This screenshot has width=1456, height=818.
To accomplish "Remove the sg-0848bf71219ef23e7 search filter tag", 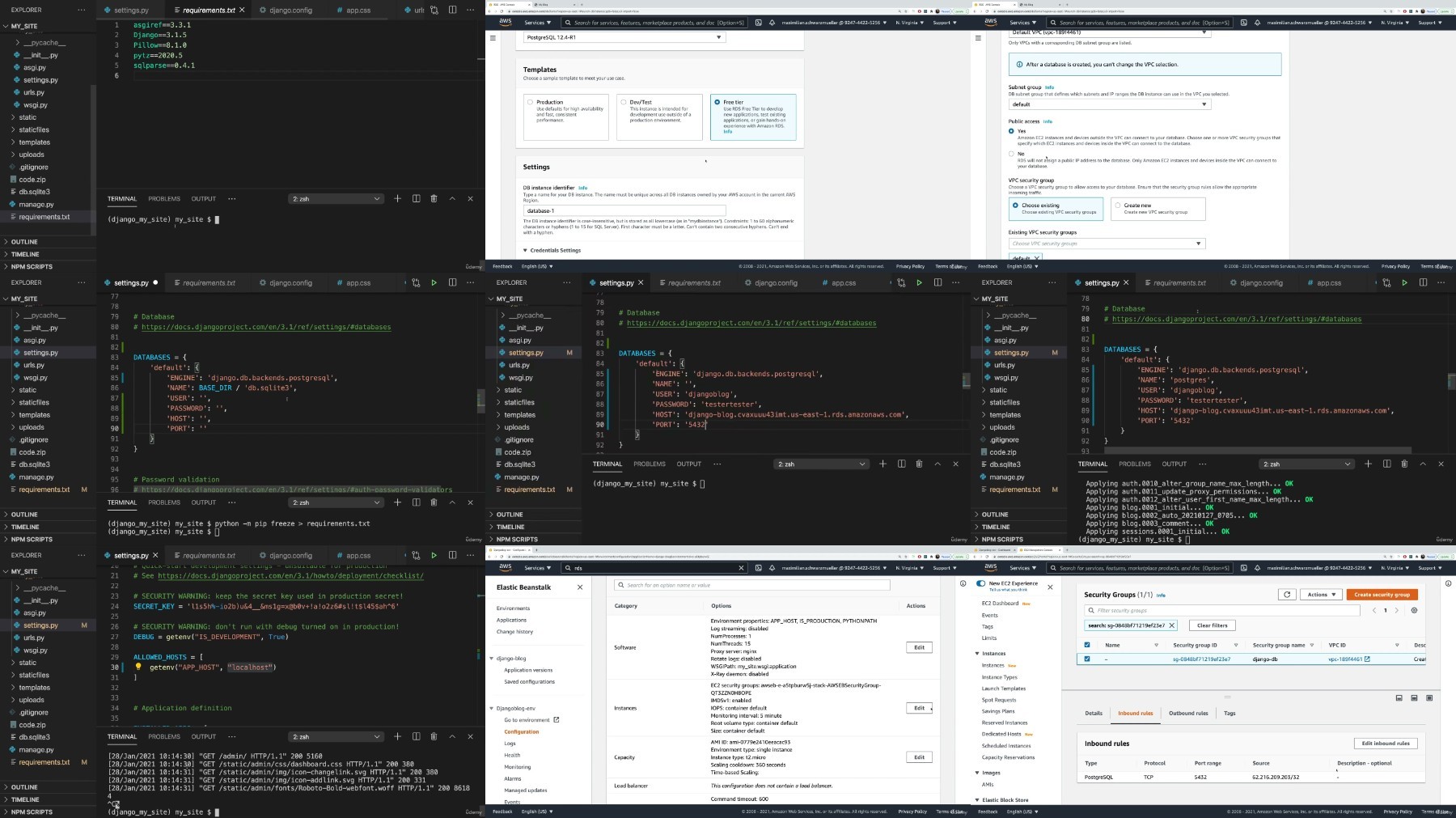I will [x=1172, y=625].
